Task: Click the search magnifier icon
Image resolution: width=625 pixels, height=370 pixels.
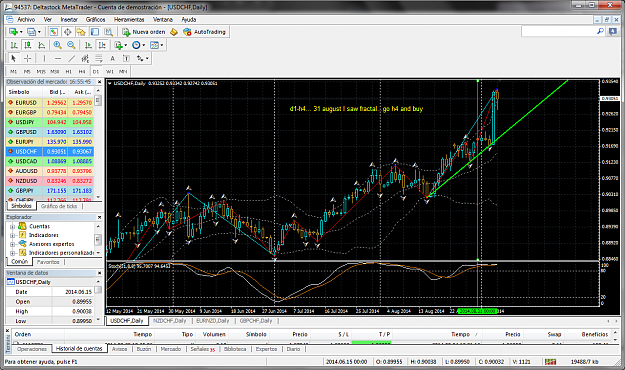Action: pyautogui.click(x=600, y=31)
